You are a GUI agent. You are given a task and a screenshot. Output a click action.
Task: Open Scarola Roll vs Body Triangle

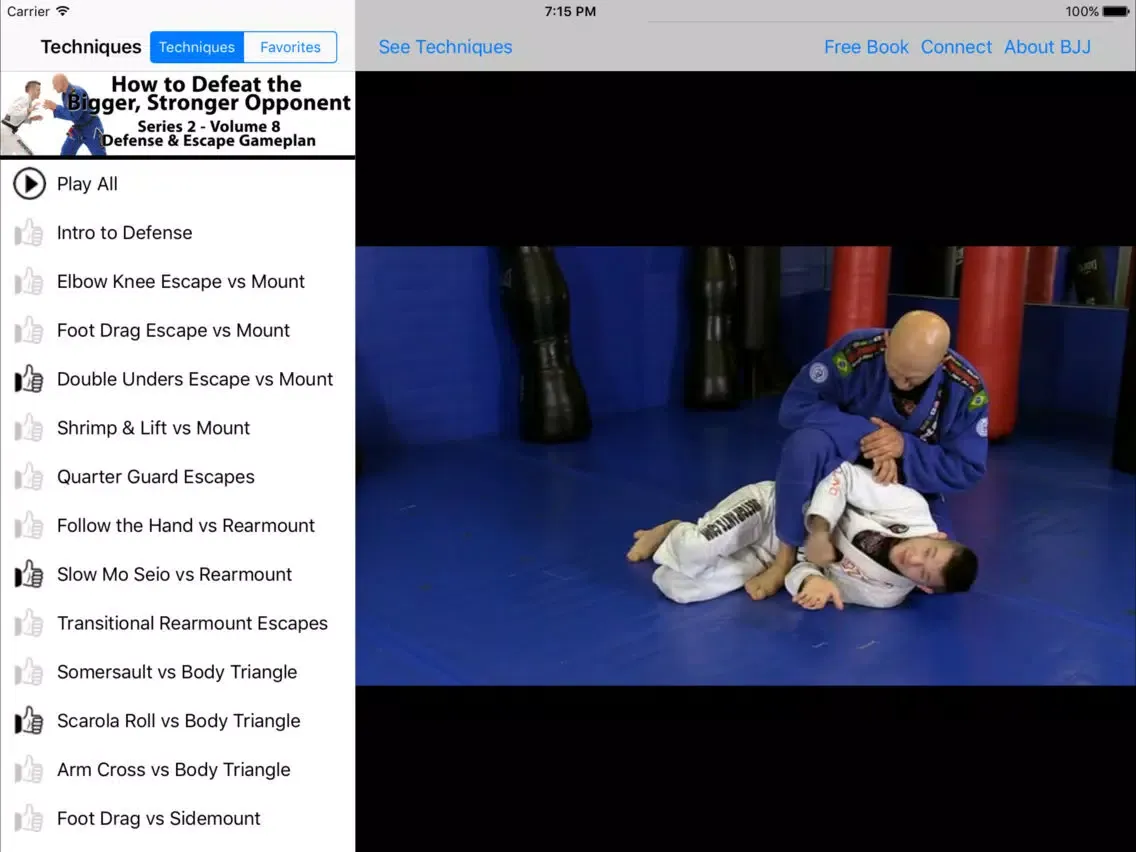[178, 721]
